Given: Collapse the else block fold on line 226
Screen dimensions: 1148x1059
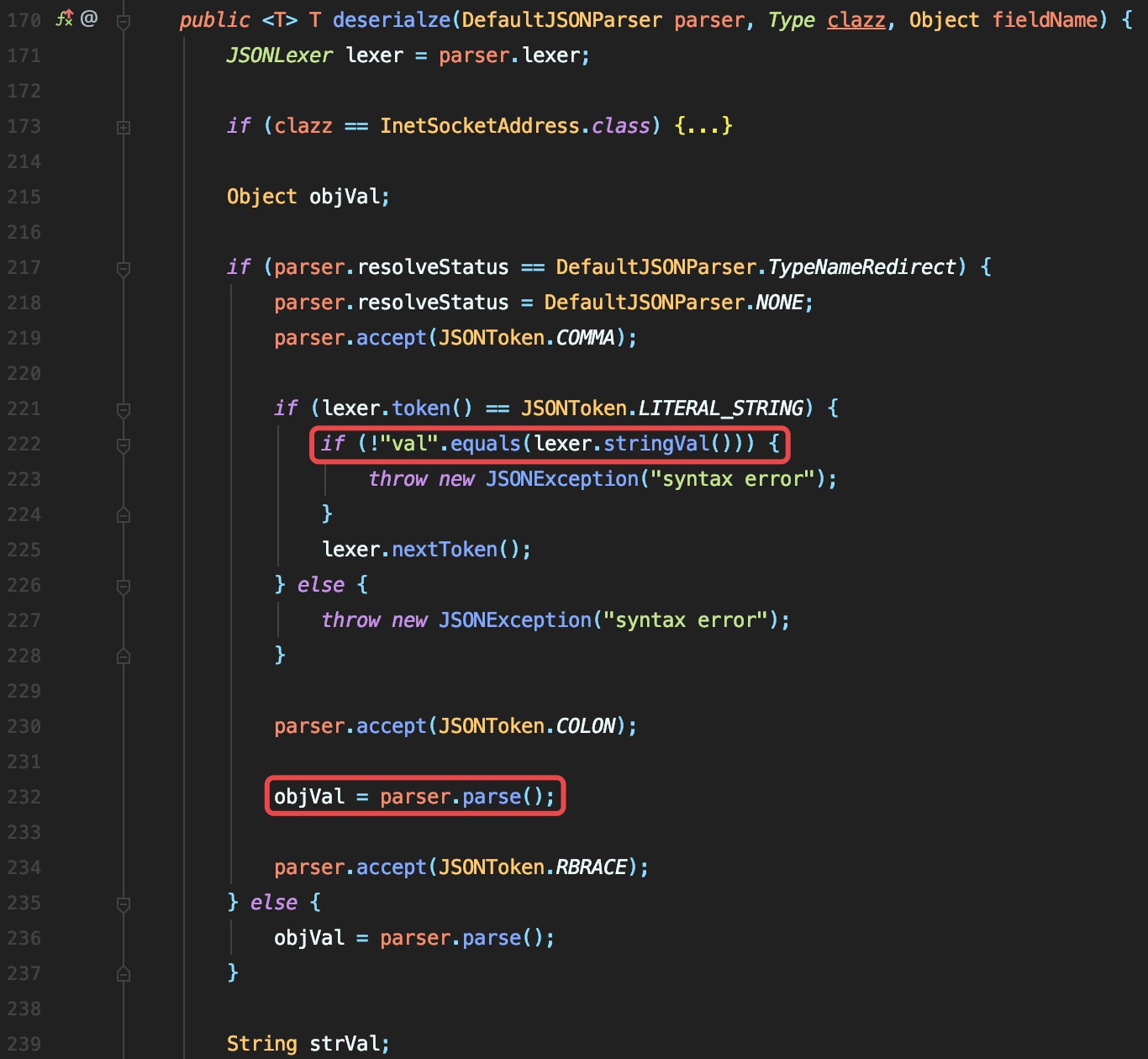Looking at the screenshot, I should tap(124, 587).
